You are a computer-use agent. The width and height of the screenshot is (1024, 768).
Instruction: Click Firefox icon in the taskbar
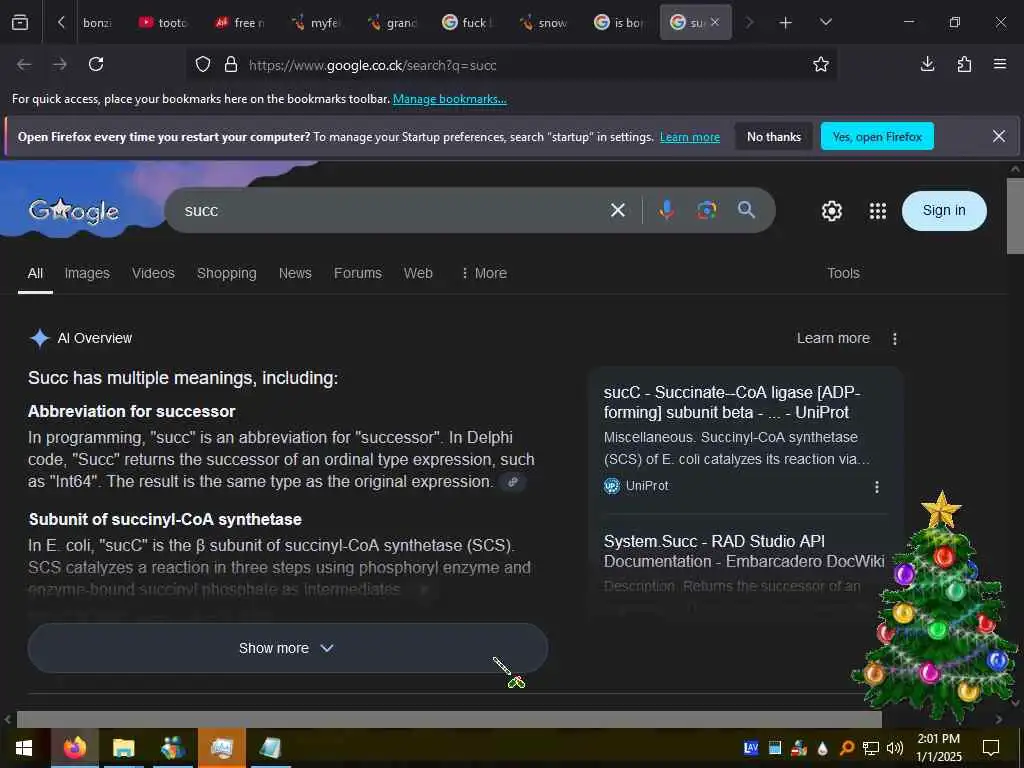point(74,748)
